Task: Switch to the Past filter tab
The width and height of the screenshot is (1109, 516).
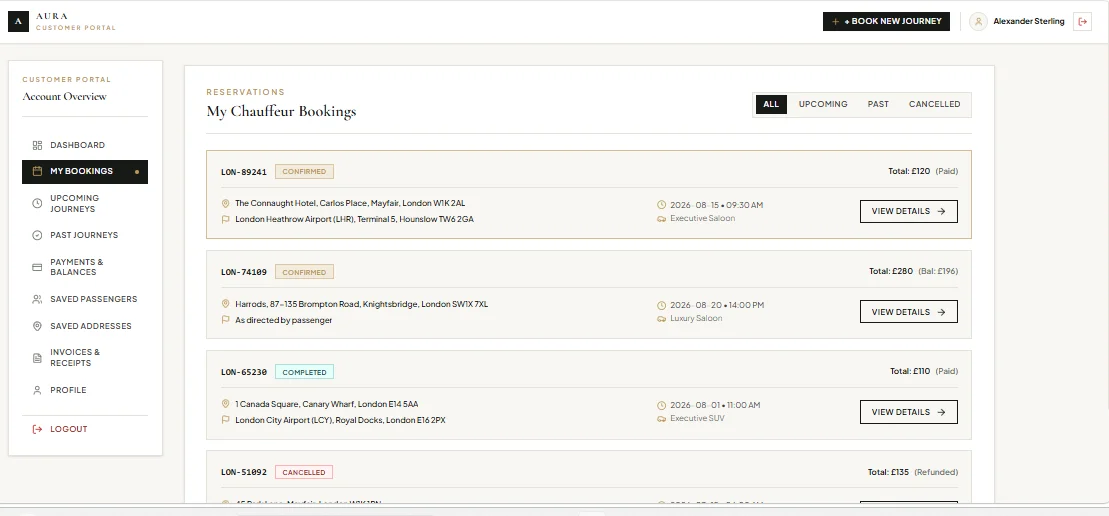Action: [x=878, y=105]
